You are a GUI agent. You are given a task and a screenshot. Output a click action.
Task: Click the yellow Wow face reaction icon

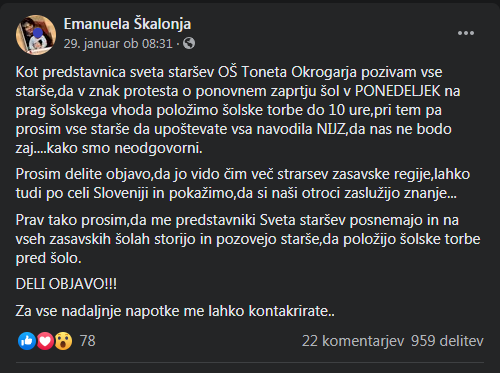[x=63, y=341]
